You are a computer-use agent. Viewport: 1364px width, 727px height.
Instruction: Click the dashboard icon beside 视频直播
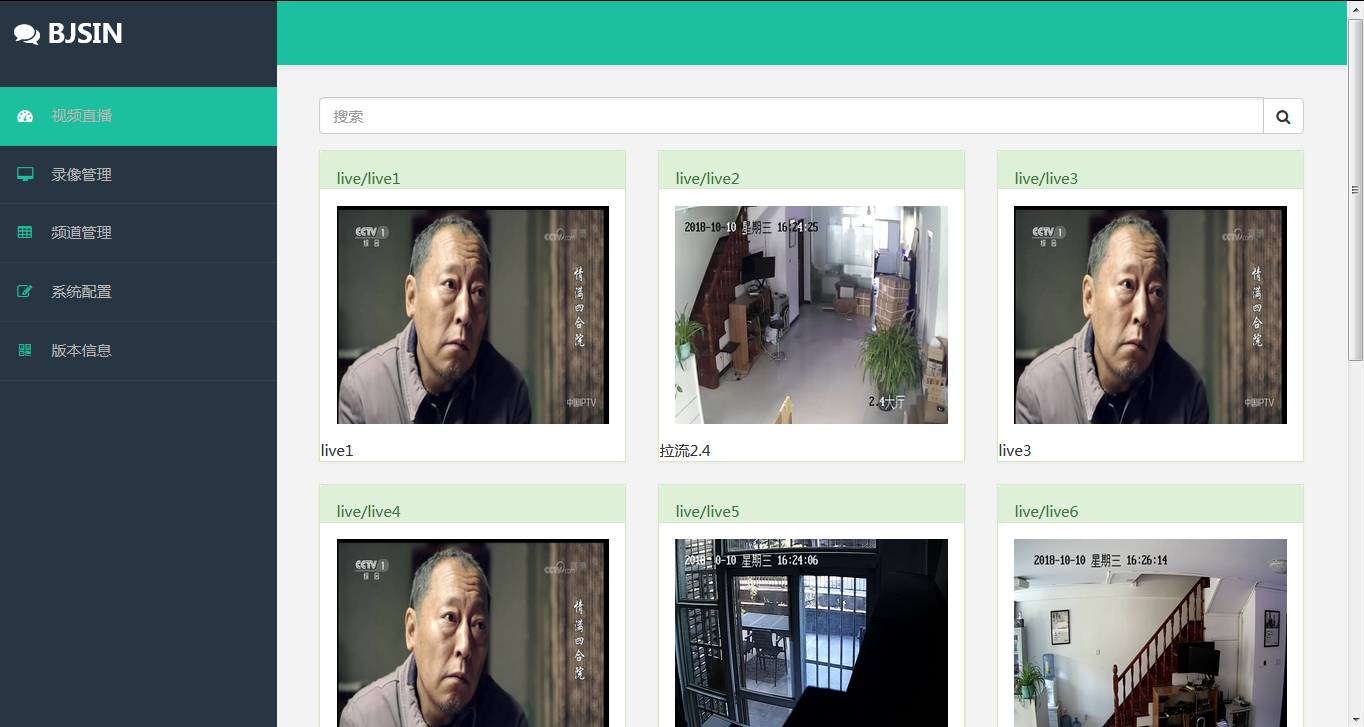coord(25,116)
